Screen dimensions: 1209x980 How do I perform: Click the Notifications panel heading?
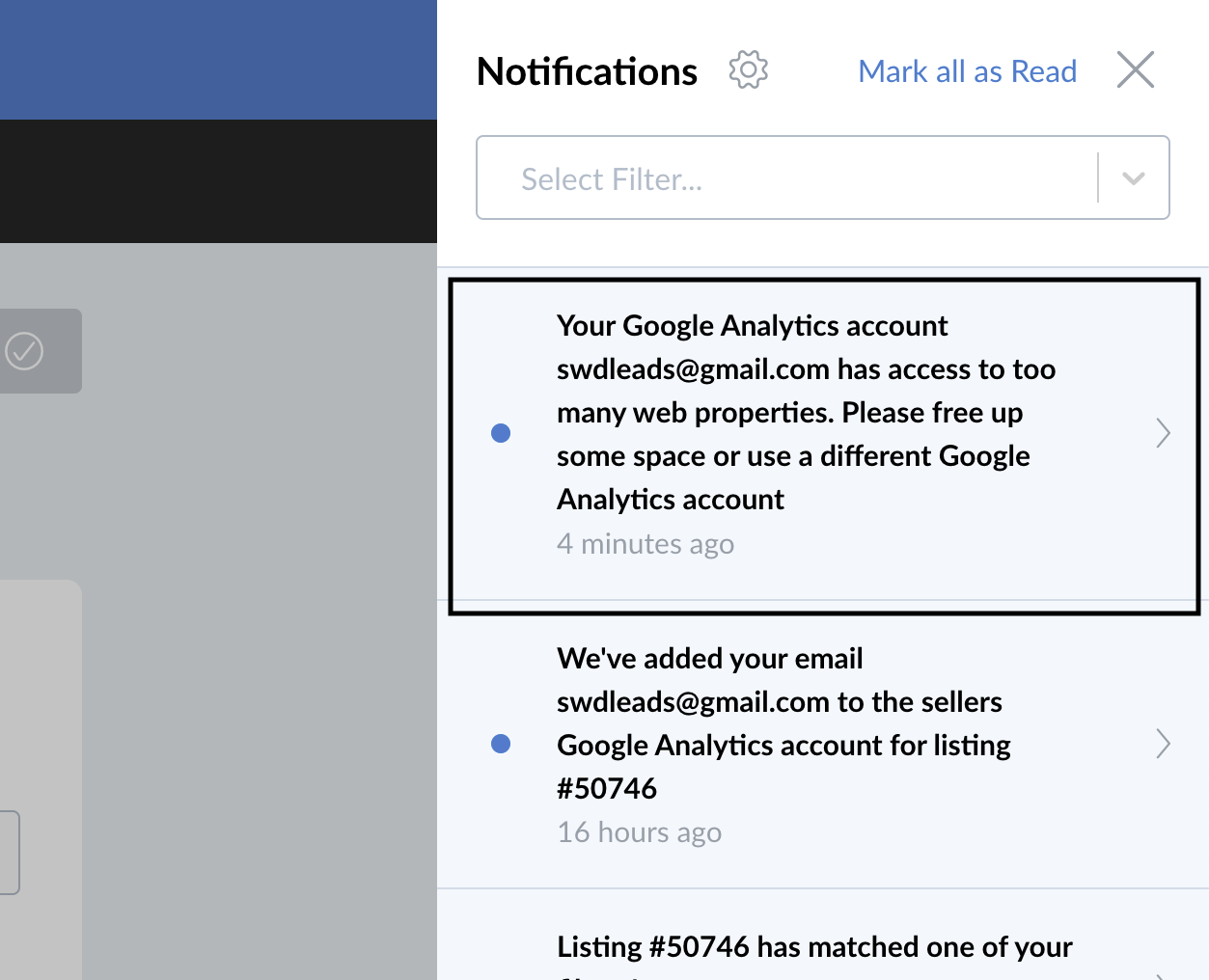pos(587,71)
